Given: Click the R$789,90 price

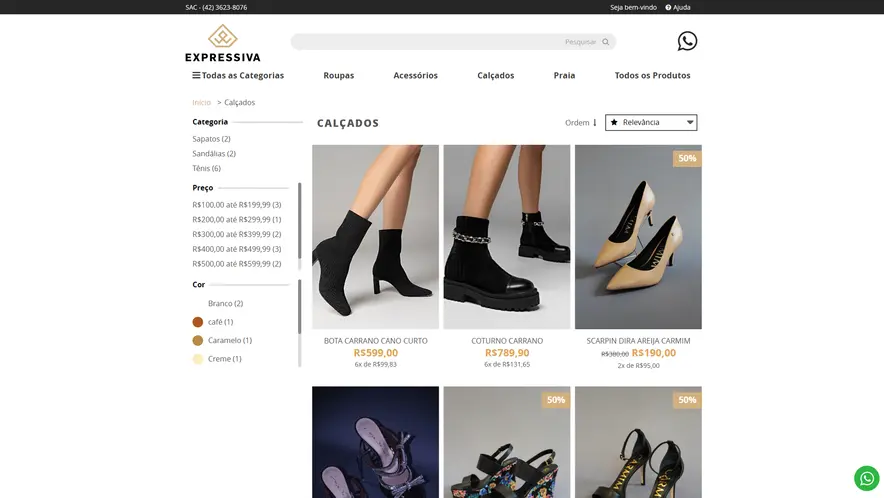Looking at the screenshot, I should [x=507, y=352].
